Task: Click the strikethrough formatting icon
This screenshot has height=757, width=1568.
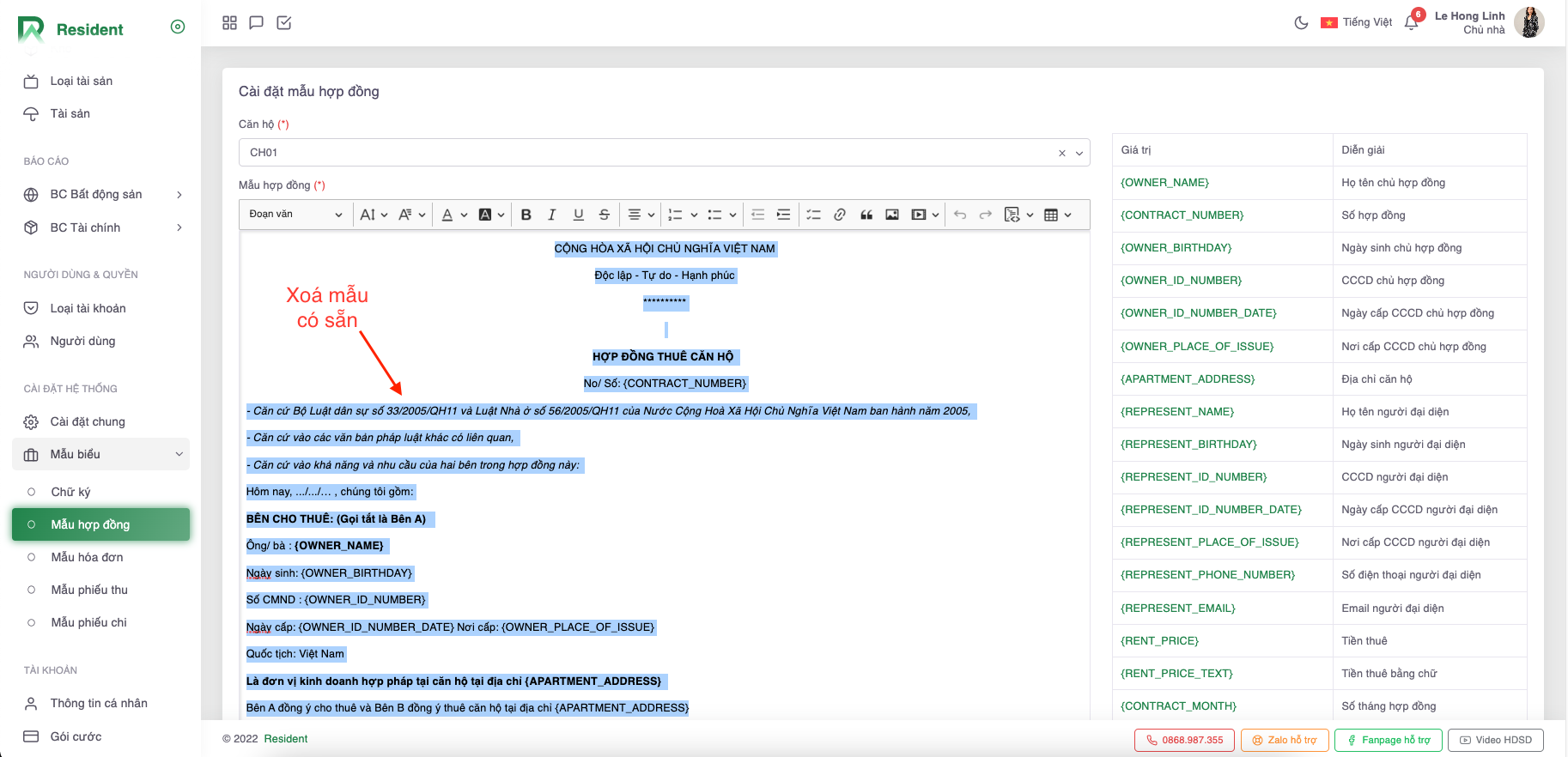Action: (605, 215)
